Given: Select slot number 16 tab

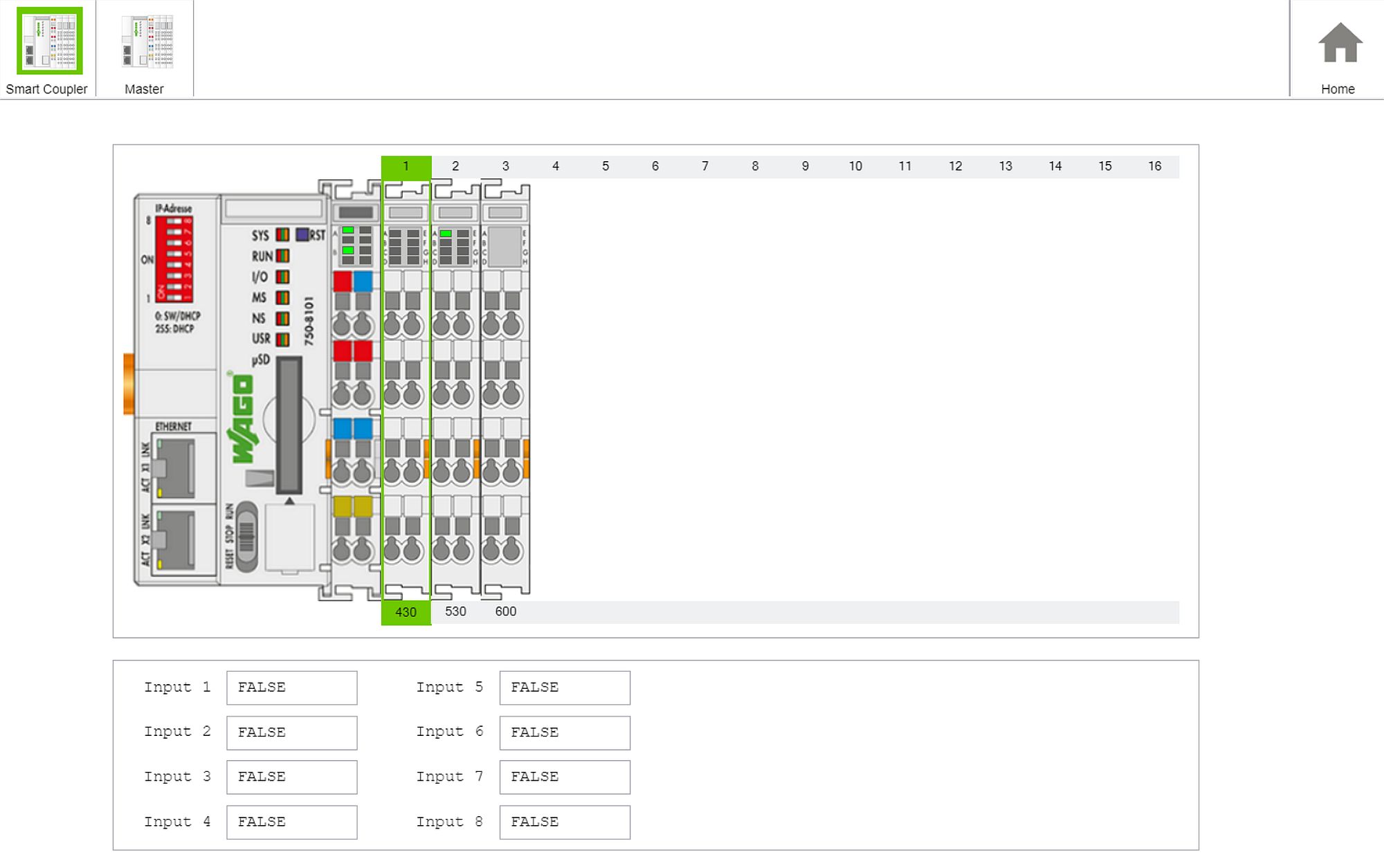Looking at the screenshot, I should click(1155, 167).
